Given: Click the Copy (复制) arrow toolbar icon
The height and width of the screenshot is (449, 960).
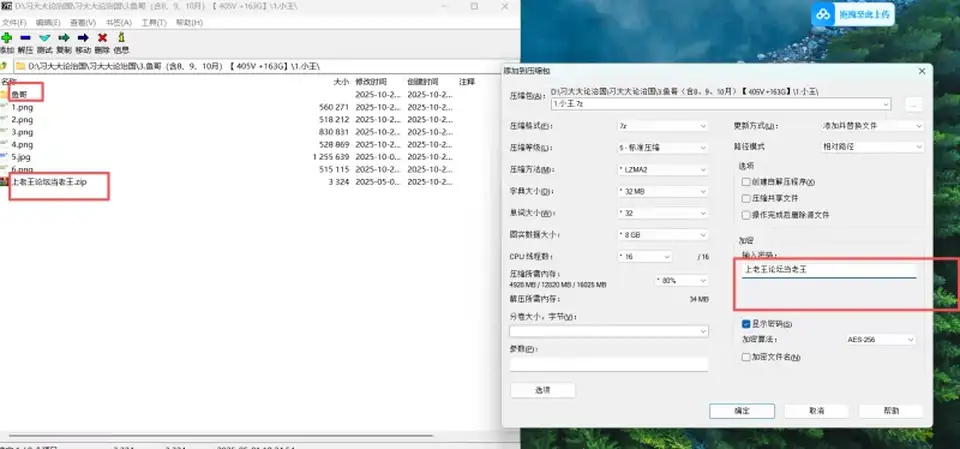Looking at the screenshot, I should click(64, 38).
